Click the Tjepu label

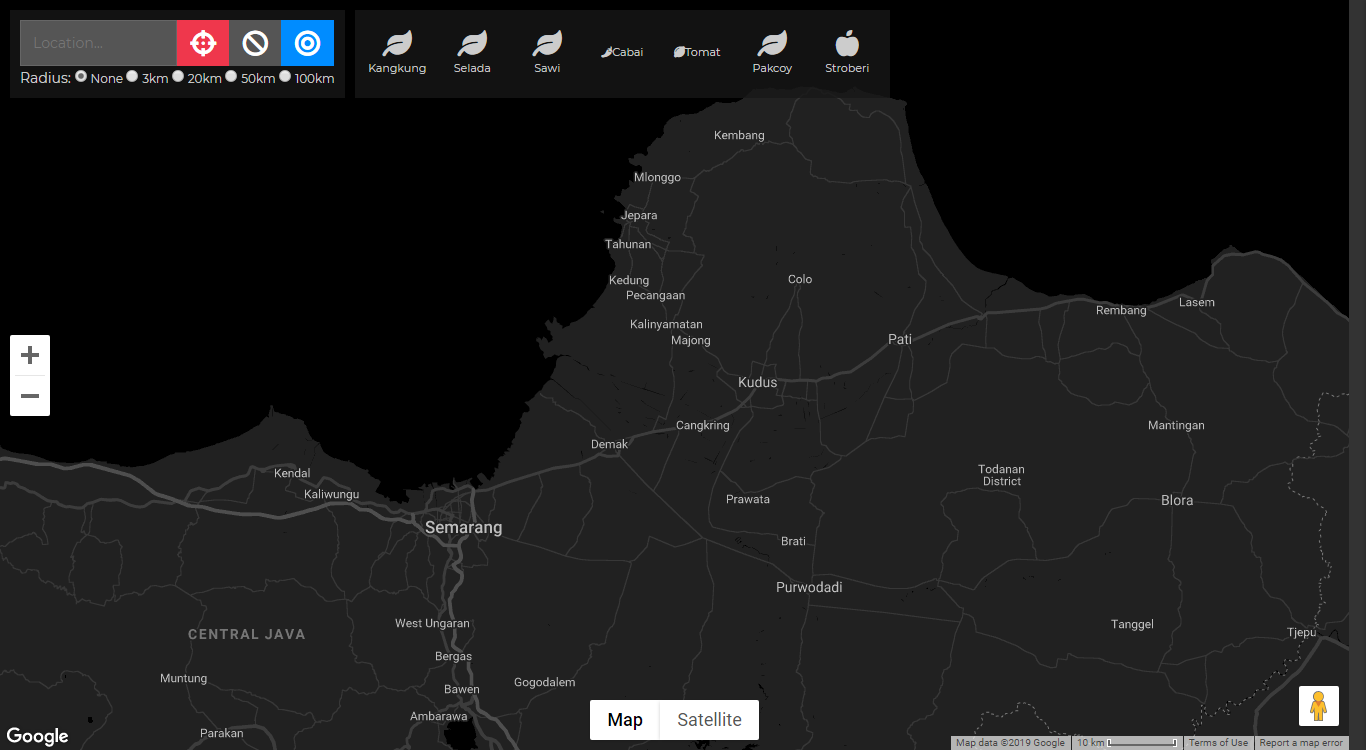click(1301, 632)
